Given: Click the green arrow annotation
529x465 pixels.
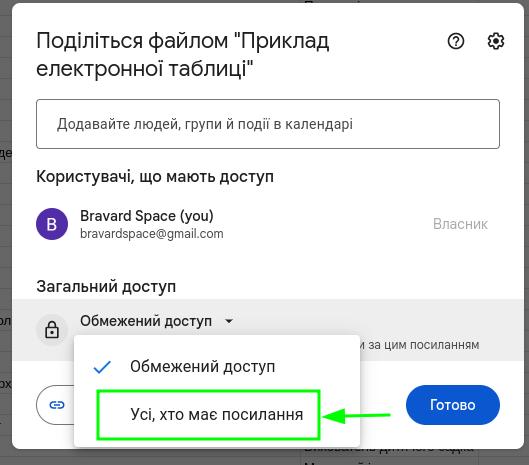Looking at the screenshot, I should 357,415.
